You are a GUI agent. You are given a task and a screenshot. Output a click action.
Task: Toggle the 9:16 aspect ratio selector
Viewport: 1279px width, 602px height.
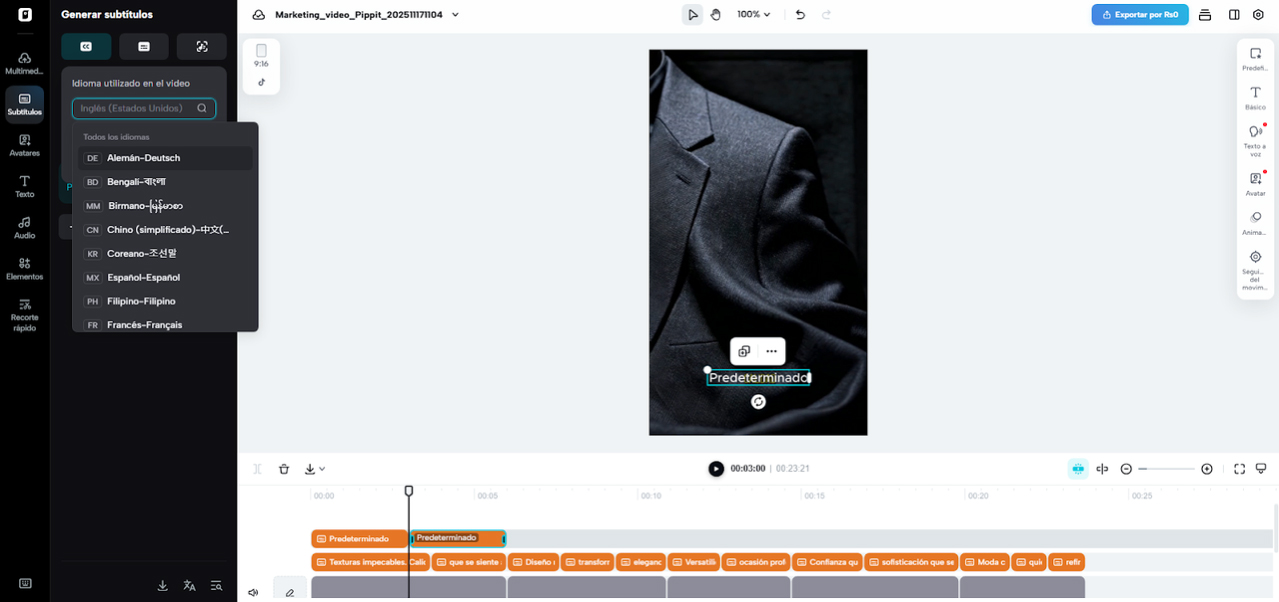[x=261, y=55]
